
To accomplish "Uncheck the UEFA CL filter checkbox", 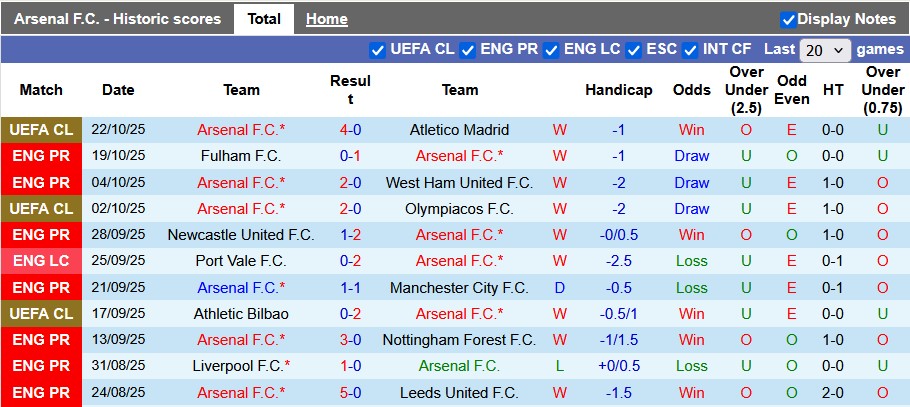I will click(x=377, y=49).
